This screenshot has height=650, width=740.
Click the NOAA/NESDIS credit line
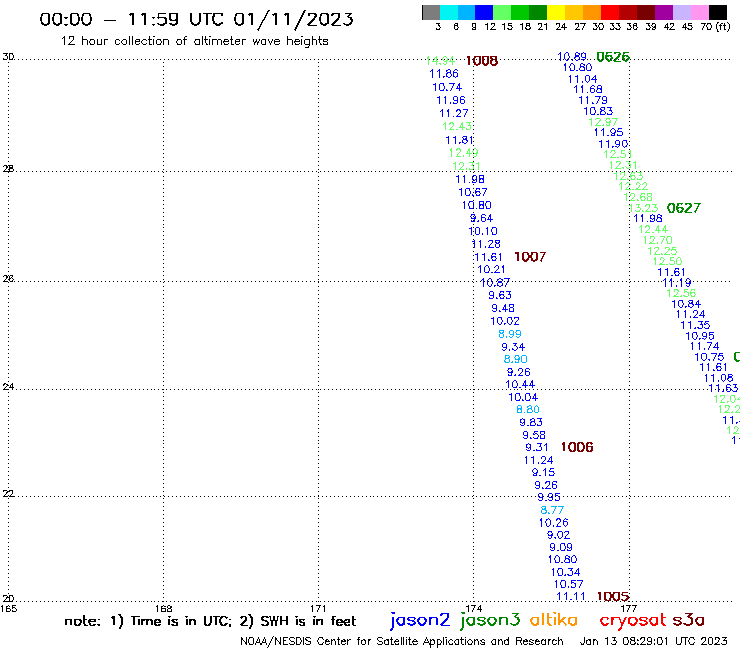tap(402, 642)
